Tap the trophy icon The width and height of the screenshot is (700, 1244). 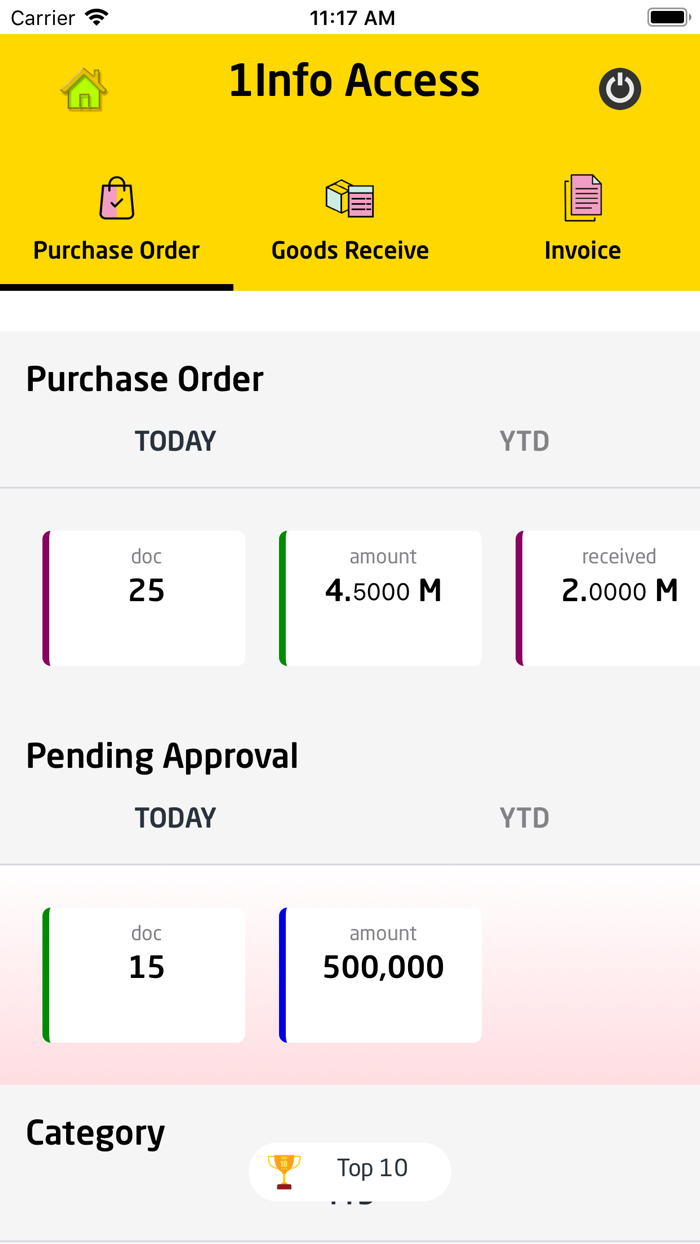click(284, 1170)
